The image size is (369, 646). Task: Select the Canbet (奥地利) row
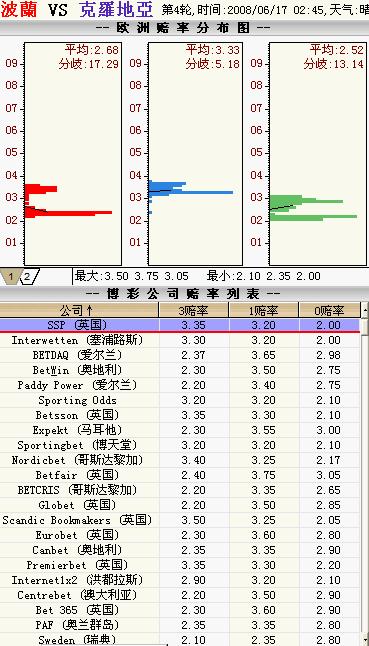point(180,550)
